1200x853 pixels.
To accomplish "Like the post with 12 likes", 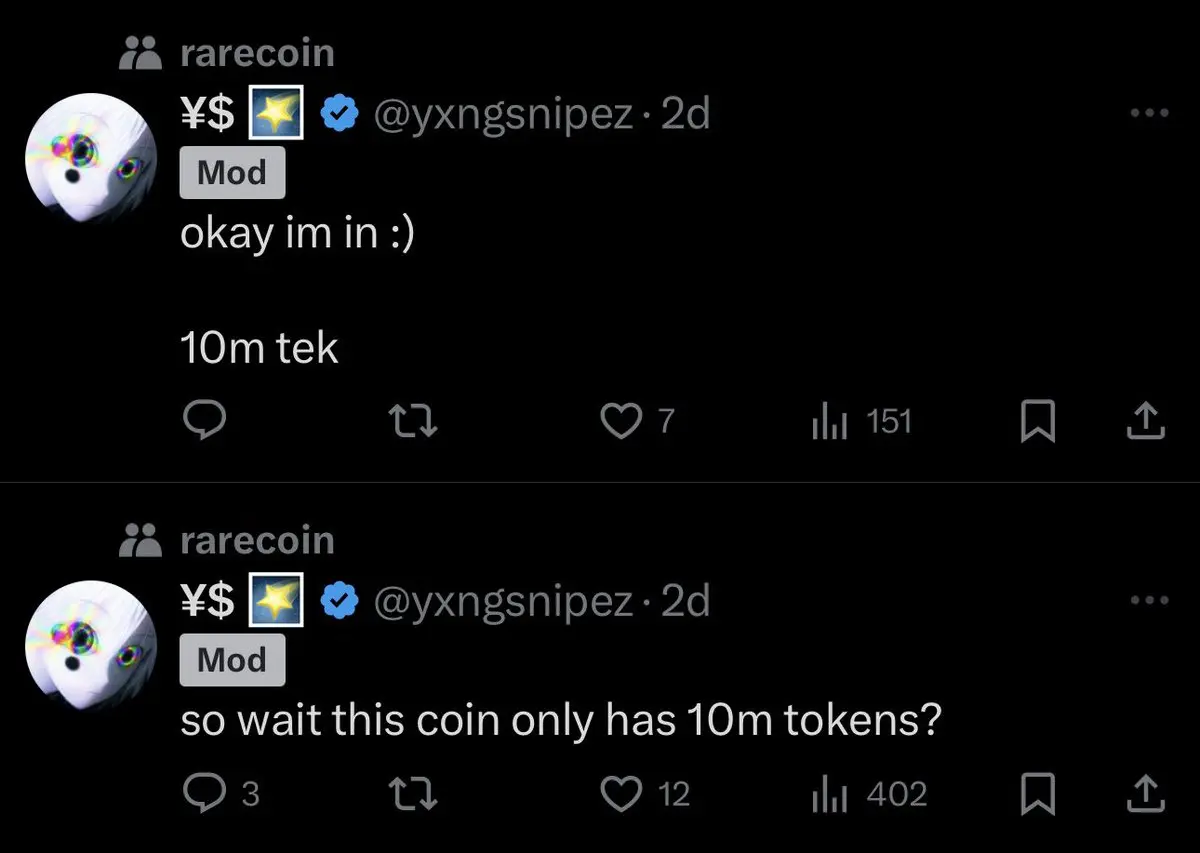I will coord(645,794).
